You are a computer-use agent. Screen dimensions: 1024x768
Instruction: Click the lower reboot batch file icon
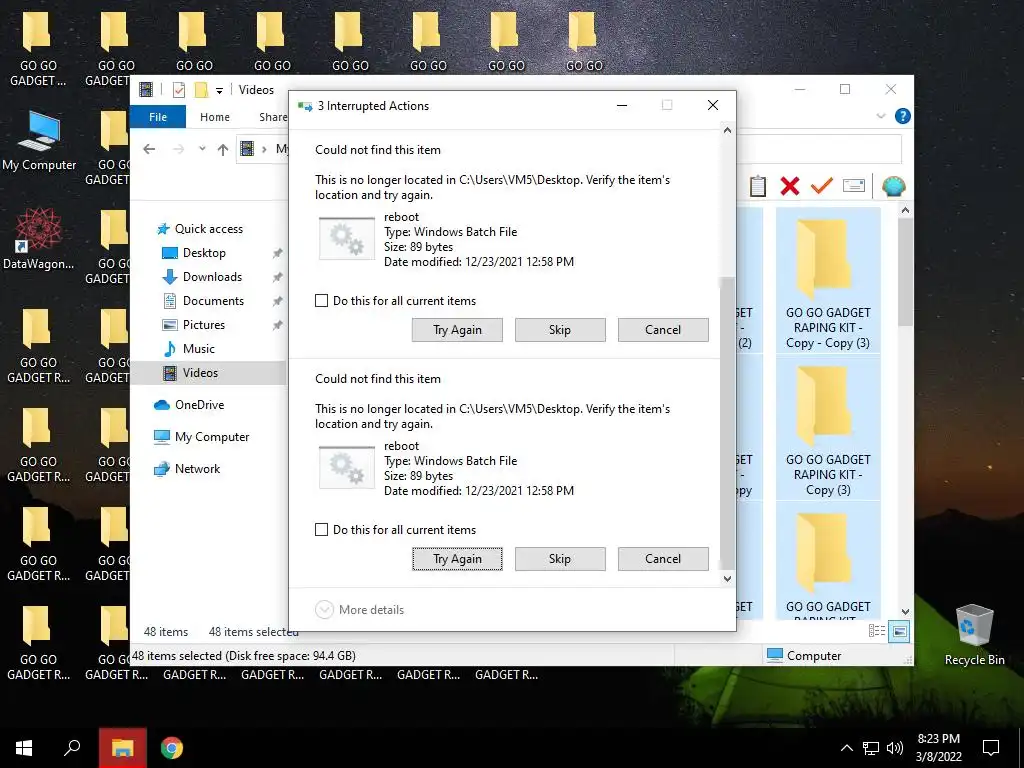[347, 468]
